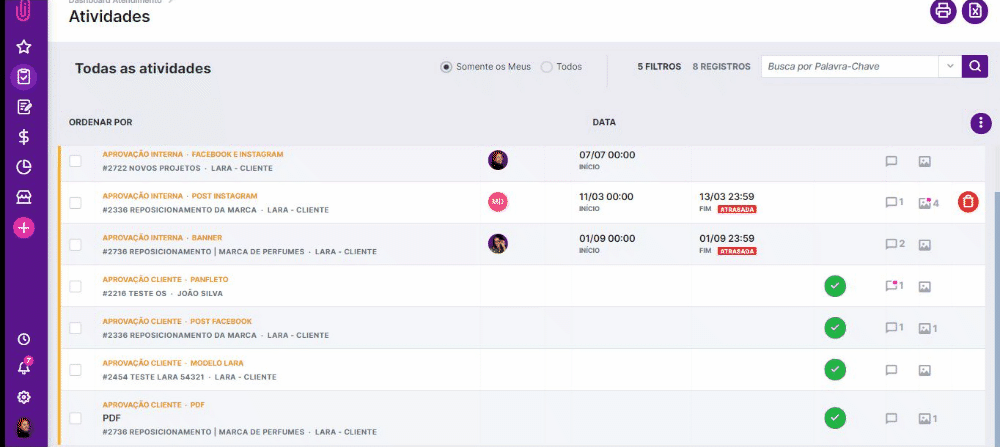
Task: Open images on Banner row
Action: 925,245
